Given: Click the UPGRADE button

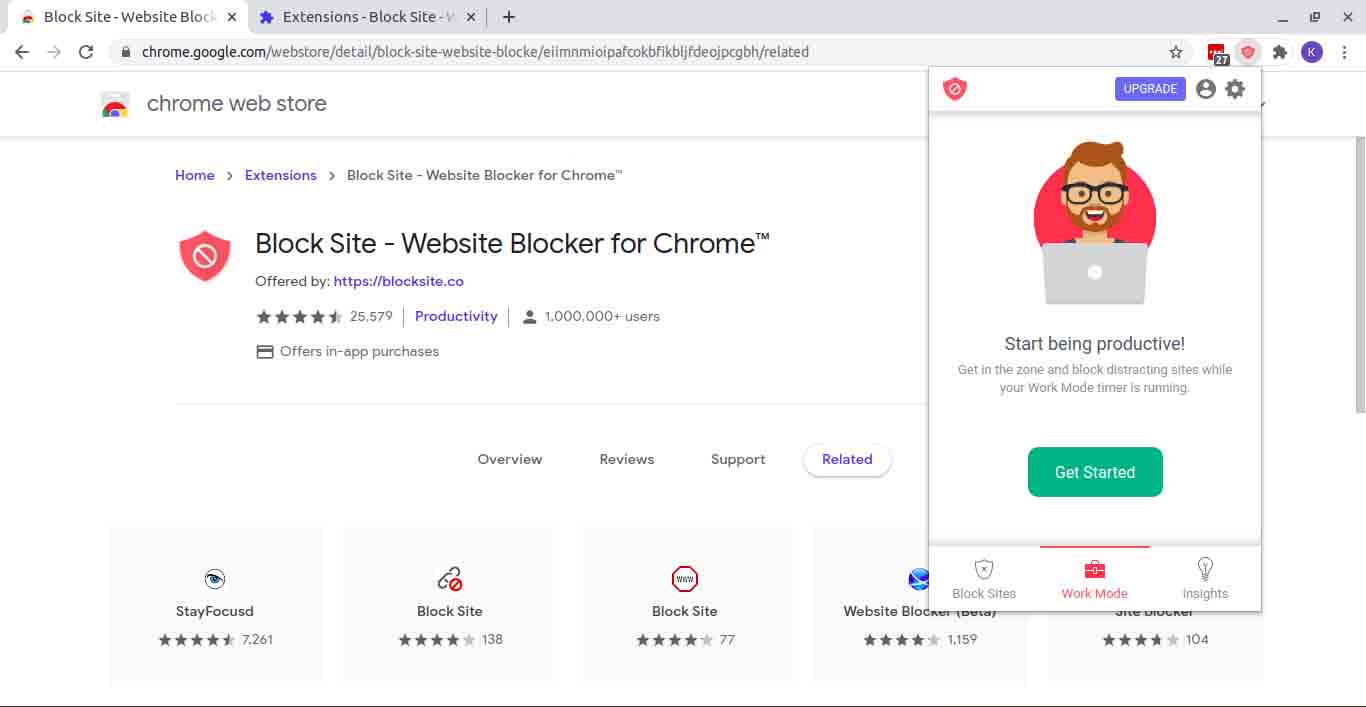Looking at the screenshot, I should click(x=1150, y=89).
